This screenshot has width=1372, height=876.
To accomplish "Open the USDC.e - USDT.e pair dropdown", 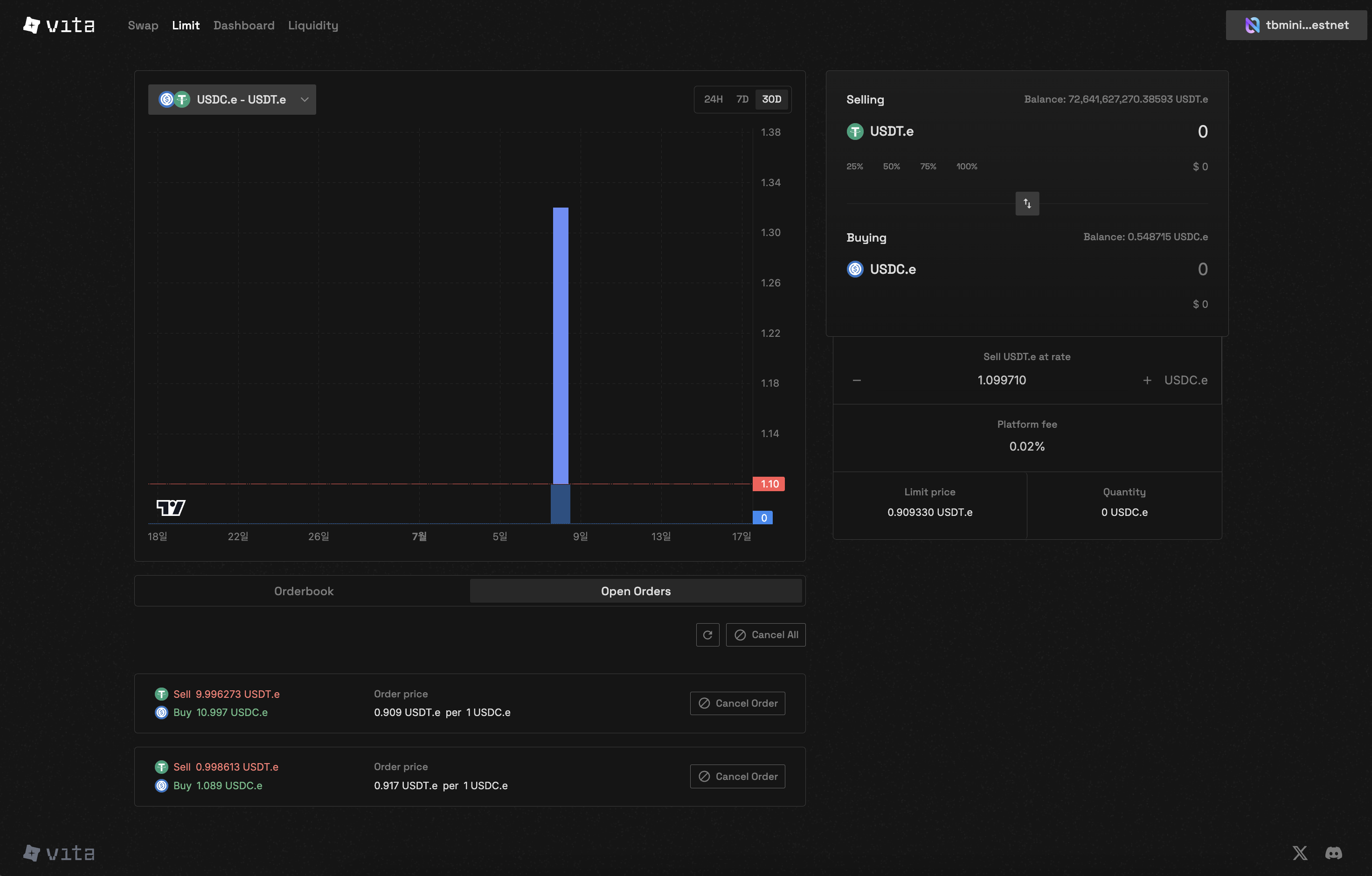I will 232,99.
